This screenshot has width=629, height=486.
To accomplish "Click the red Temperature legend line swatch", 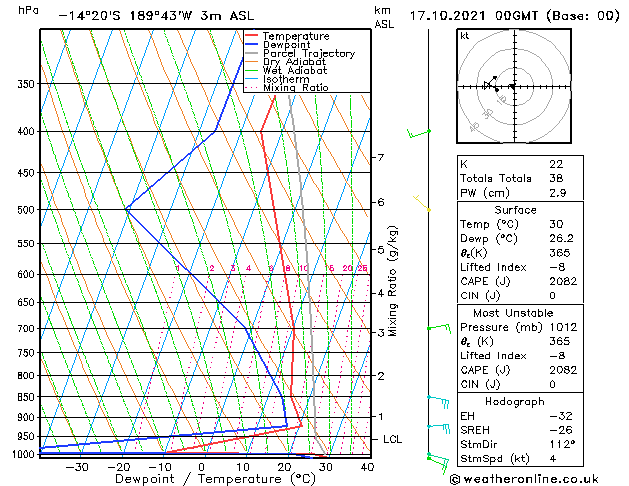I will (252, 36).
